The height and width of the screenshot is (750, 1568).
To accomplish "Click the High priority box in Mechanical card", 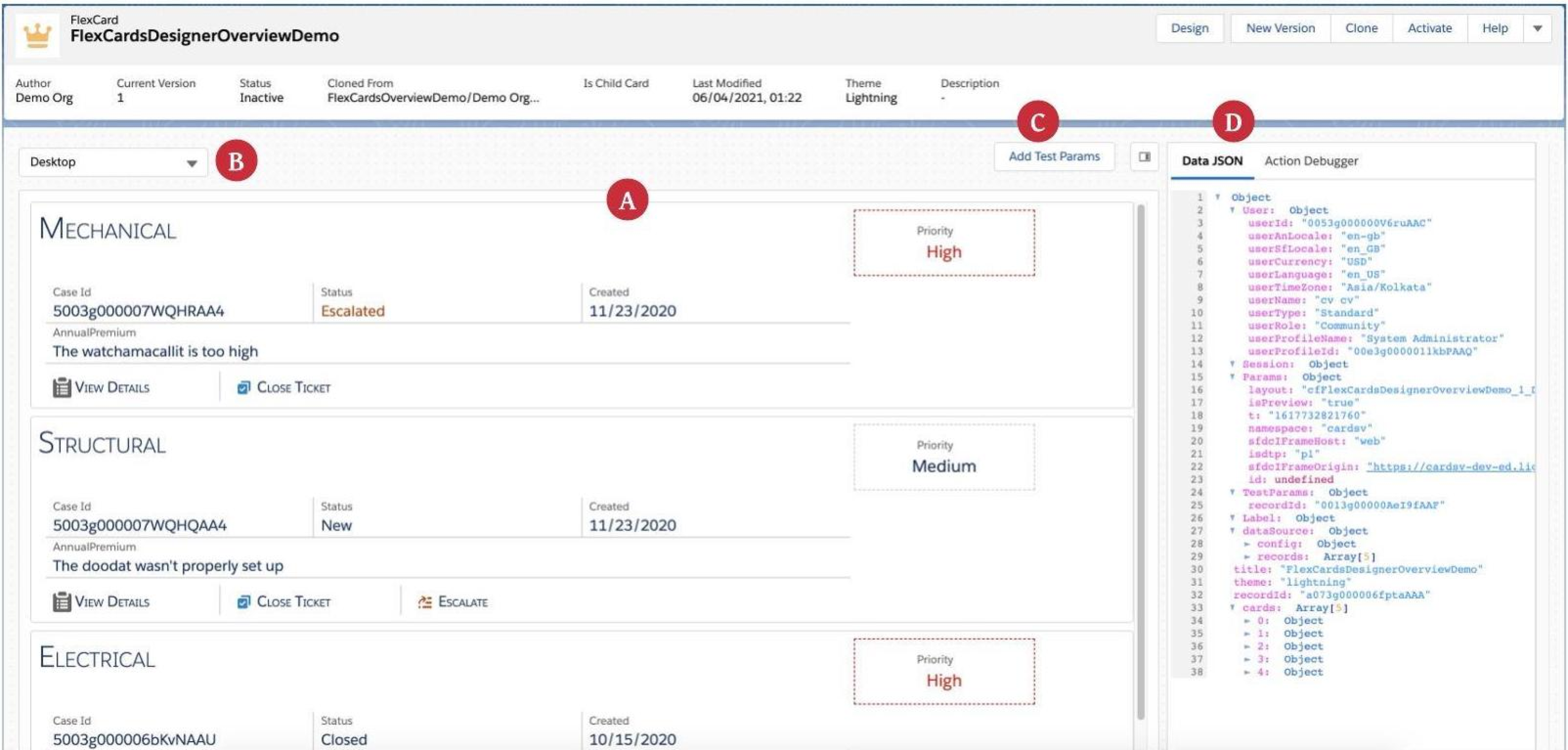I will click(x=943, y=243).
